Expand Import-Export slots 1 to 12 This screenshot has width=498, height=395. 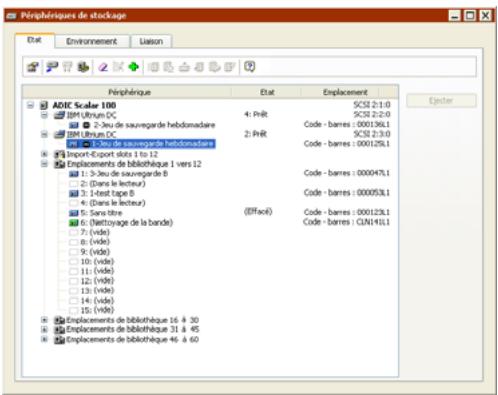(44, 154)
